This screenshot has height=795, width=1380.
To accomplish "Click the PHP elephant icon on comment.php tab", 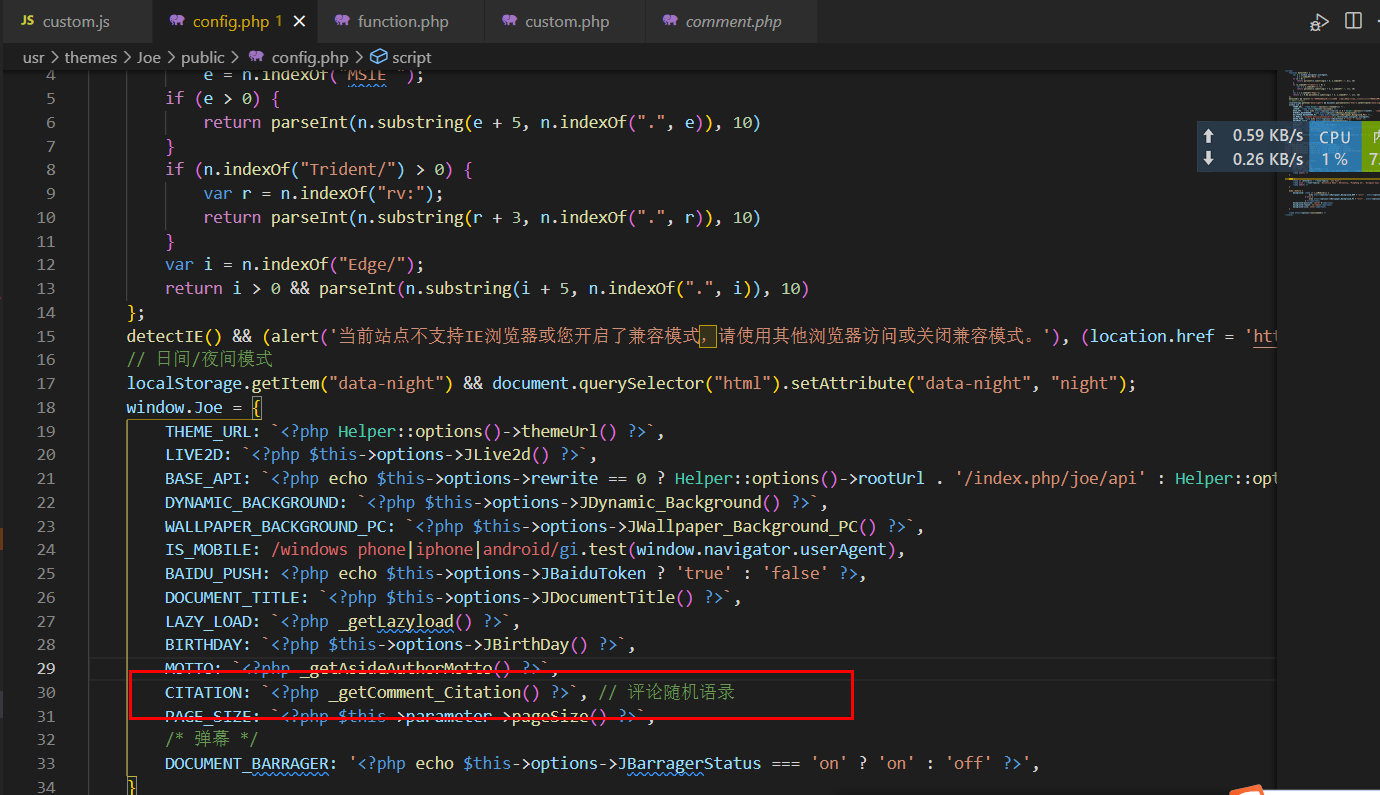I will [670, 21].
